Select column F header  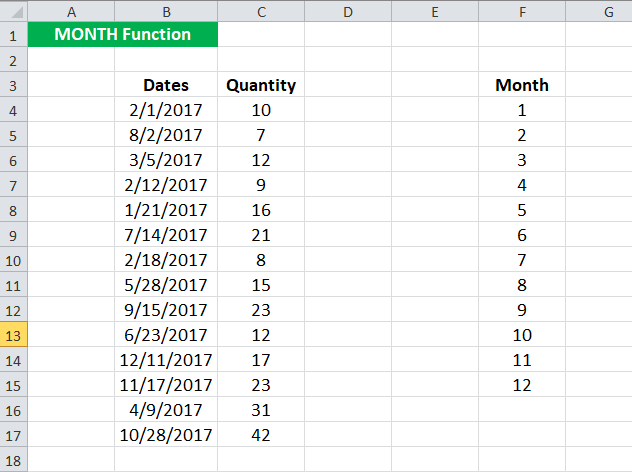522,12
